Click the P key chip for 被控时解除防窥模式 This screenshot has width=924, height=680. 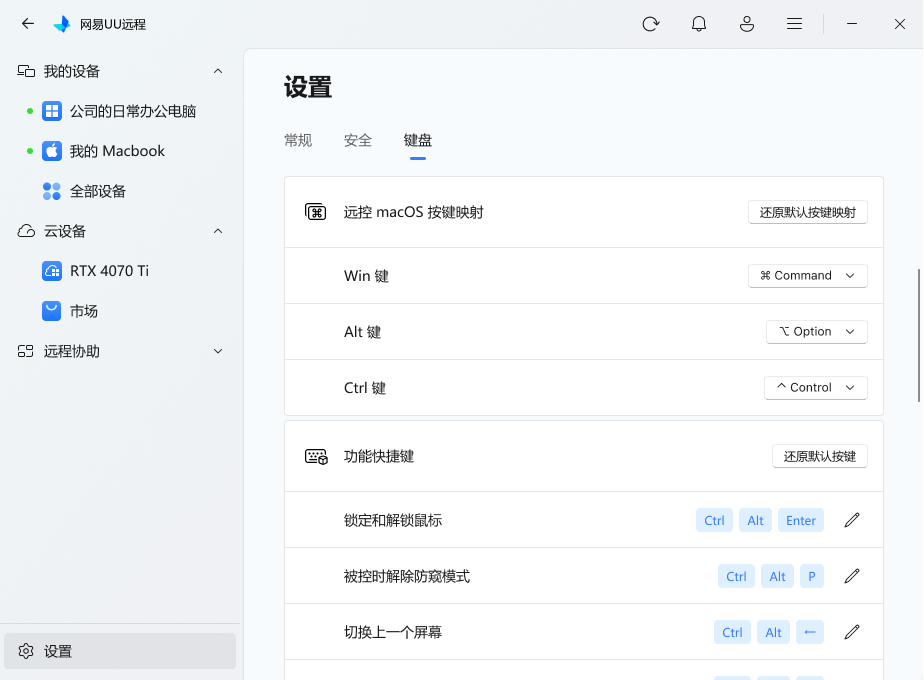click(x=811, y=576)
